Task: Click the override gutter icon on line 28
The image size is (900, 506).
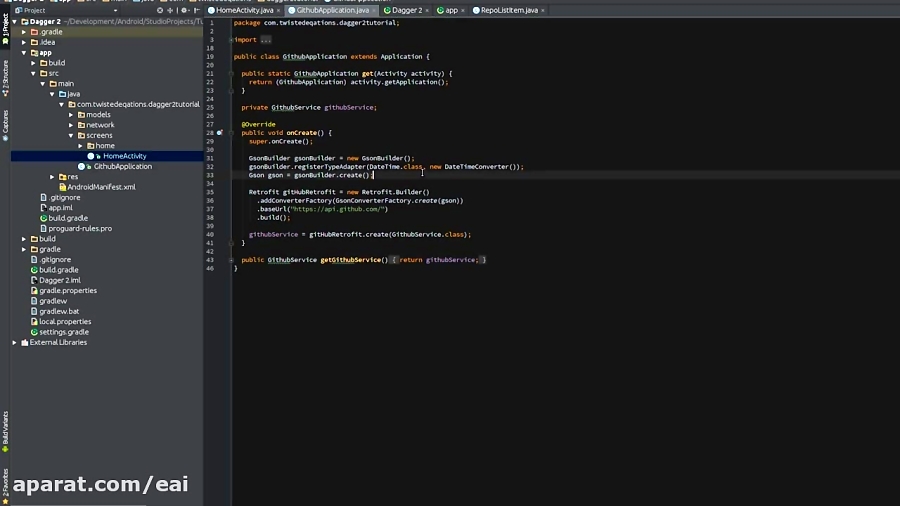Action: click(219, 133)
